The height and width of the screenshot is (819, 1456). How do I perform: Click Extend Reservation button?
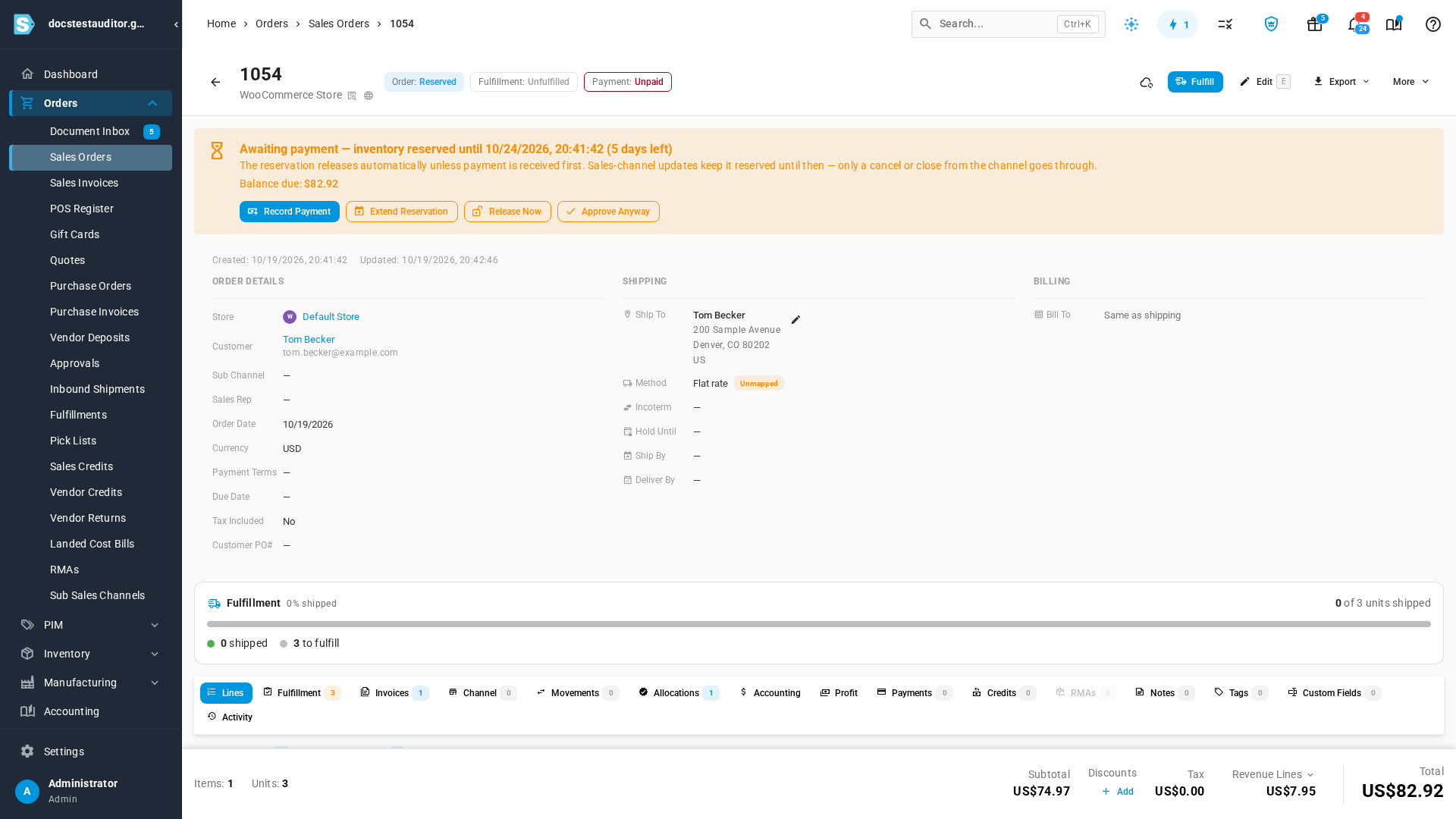pos(402,212)
